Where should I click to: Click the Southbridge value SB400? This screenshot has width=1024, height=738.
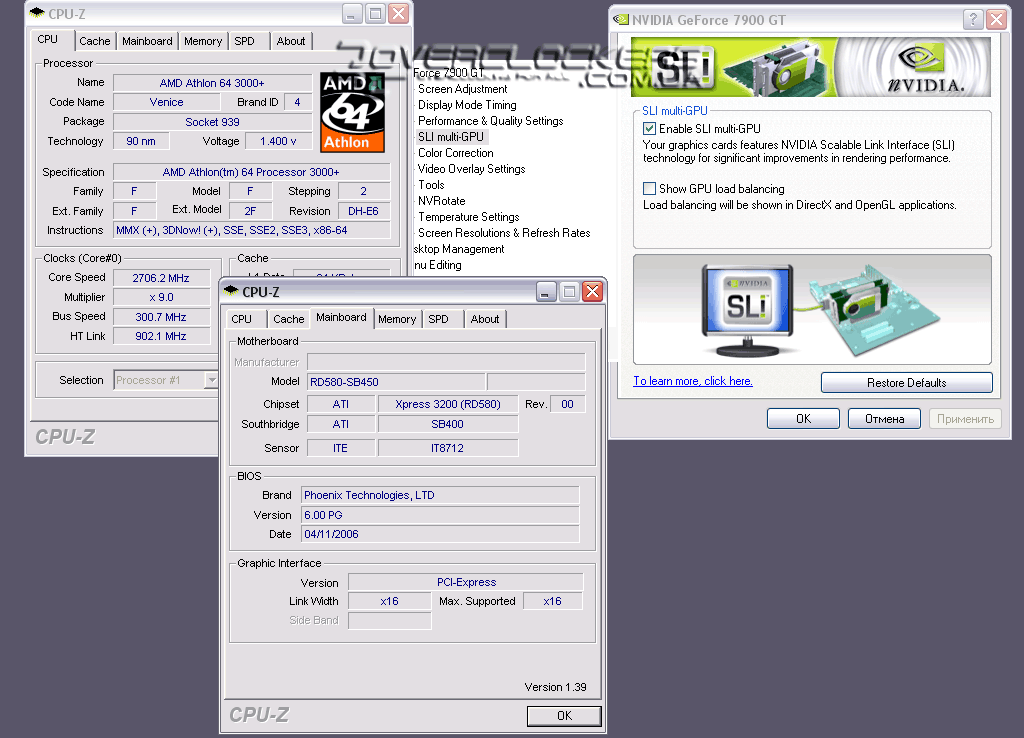(448, 424)
